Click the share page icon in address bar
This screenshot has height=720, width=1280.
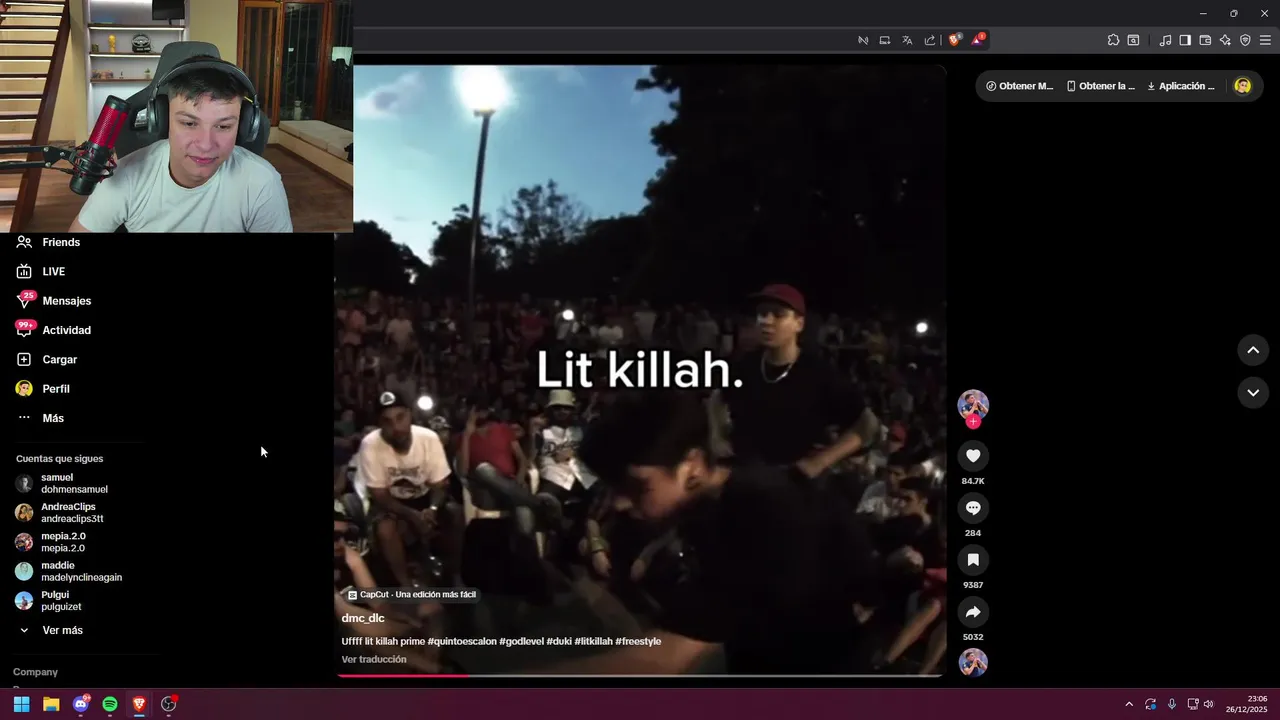pos(930,40)
